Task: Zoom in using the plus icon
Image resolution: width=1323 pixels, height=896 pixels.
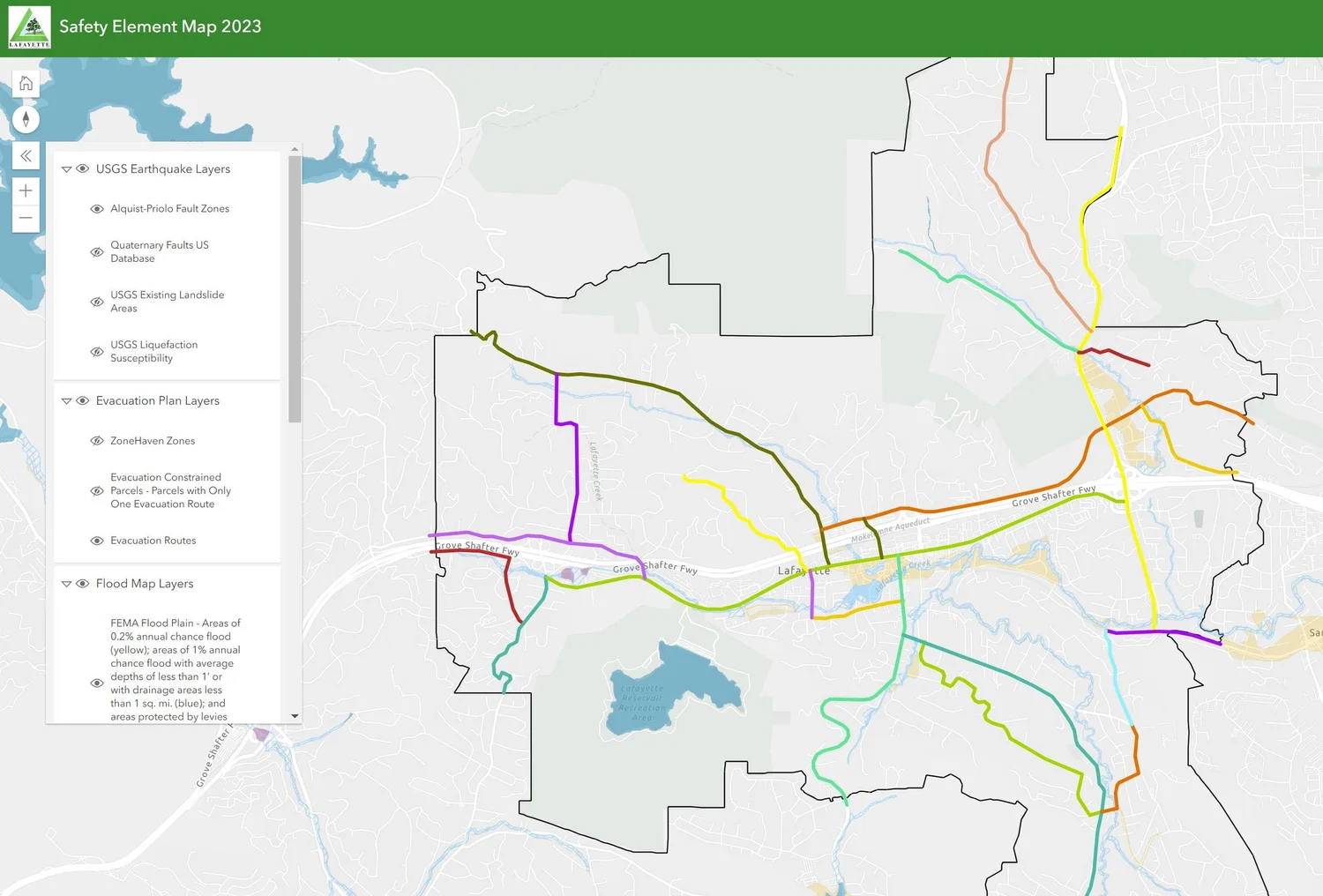Action: 26,190
